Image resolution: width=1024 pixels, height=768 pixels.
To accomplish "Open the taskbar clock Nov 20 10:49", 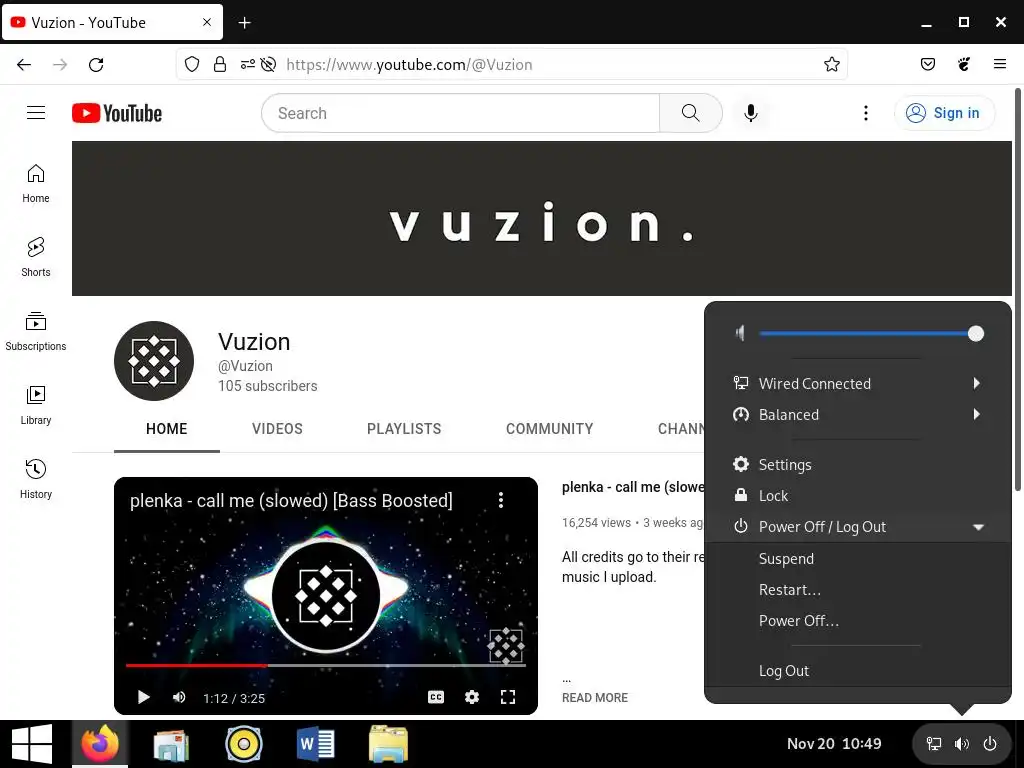I will (834, 744).
